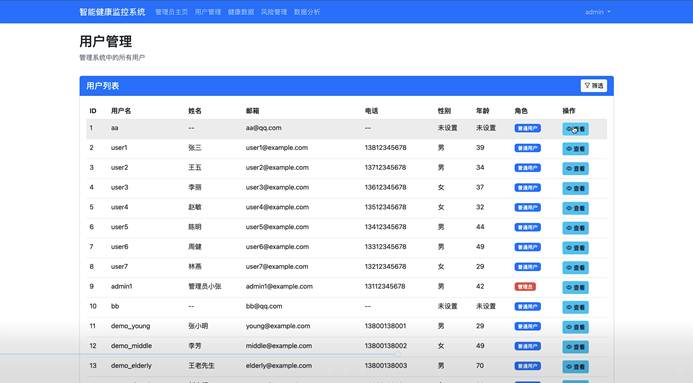The width and height of the screenshot is (693, 383).
Task: Click the 角色 column header
Action: pos(521,111)
